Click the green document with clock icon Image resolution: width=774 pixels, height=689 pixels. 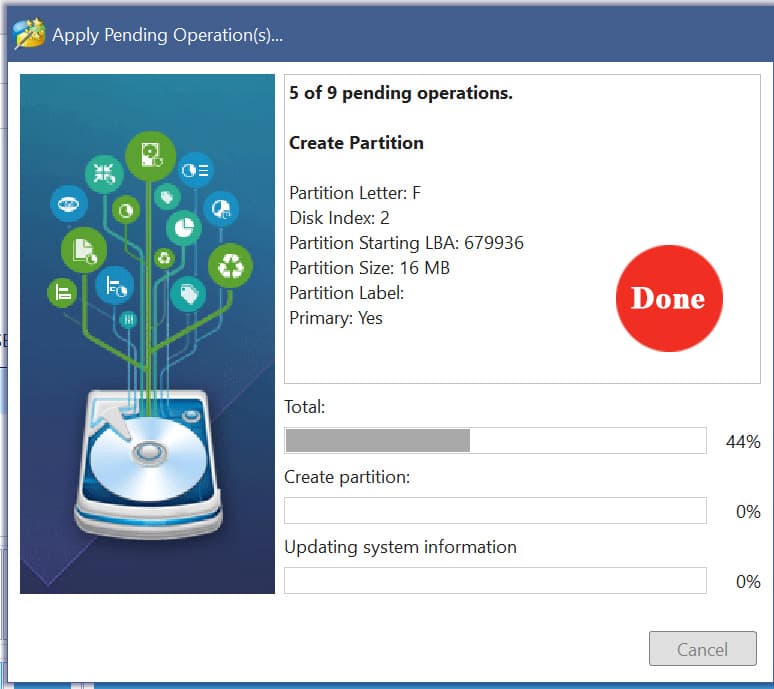point(83,251)
